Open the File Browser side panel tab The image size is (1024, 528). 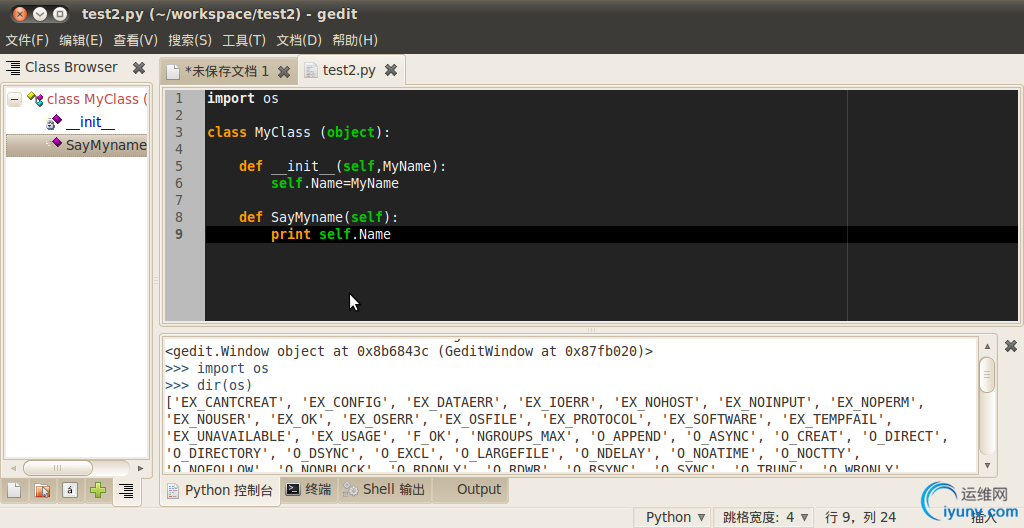pos(42,490)
